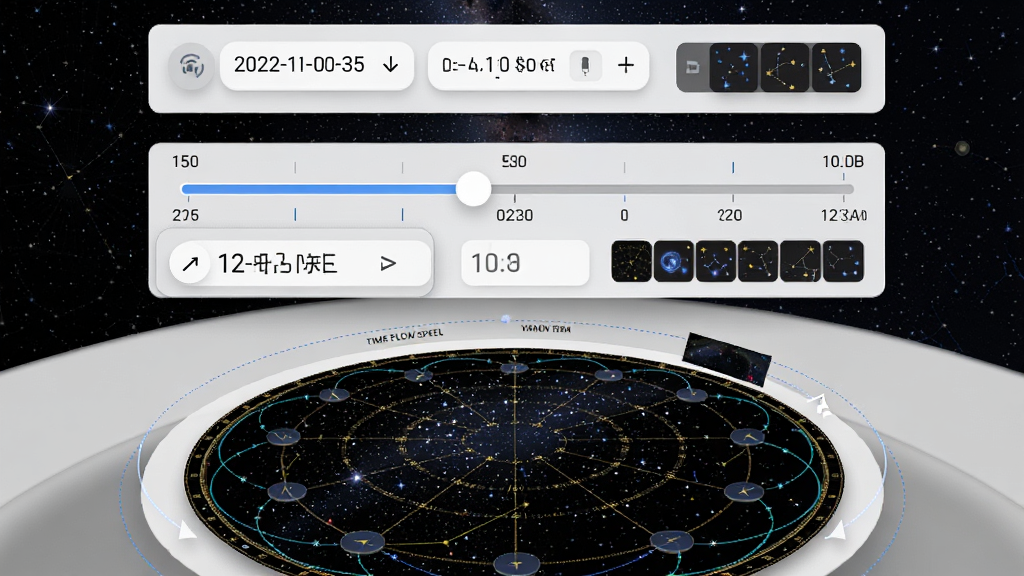Select the first constellation thumbnail in the top bar

point(733,67)
